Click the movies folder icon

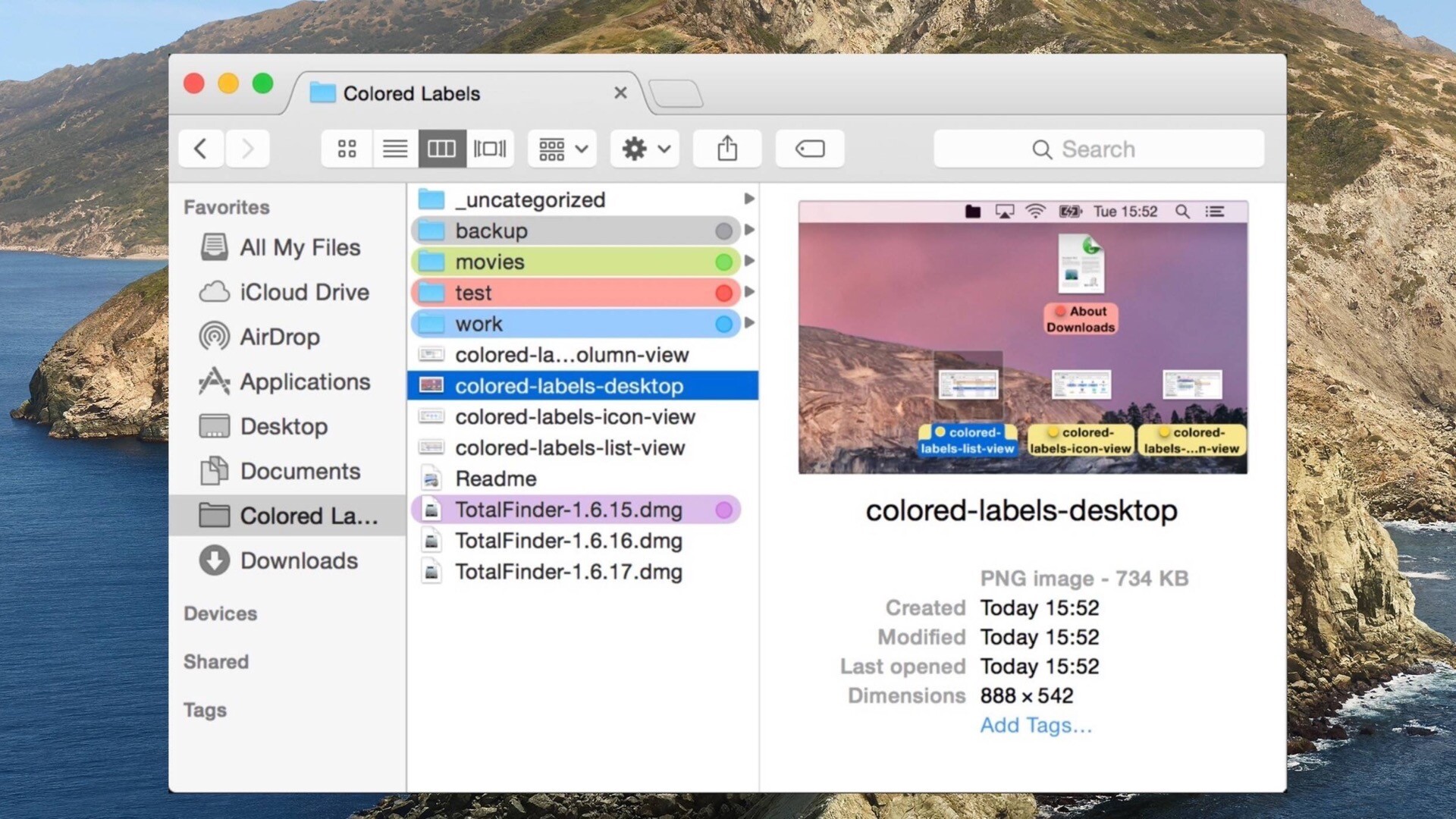click(x=431, y=262)
